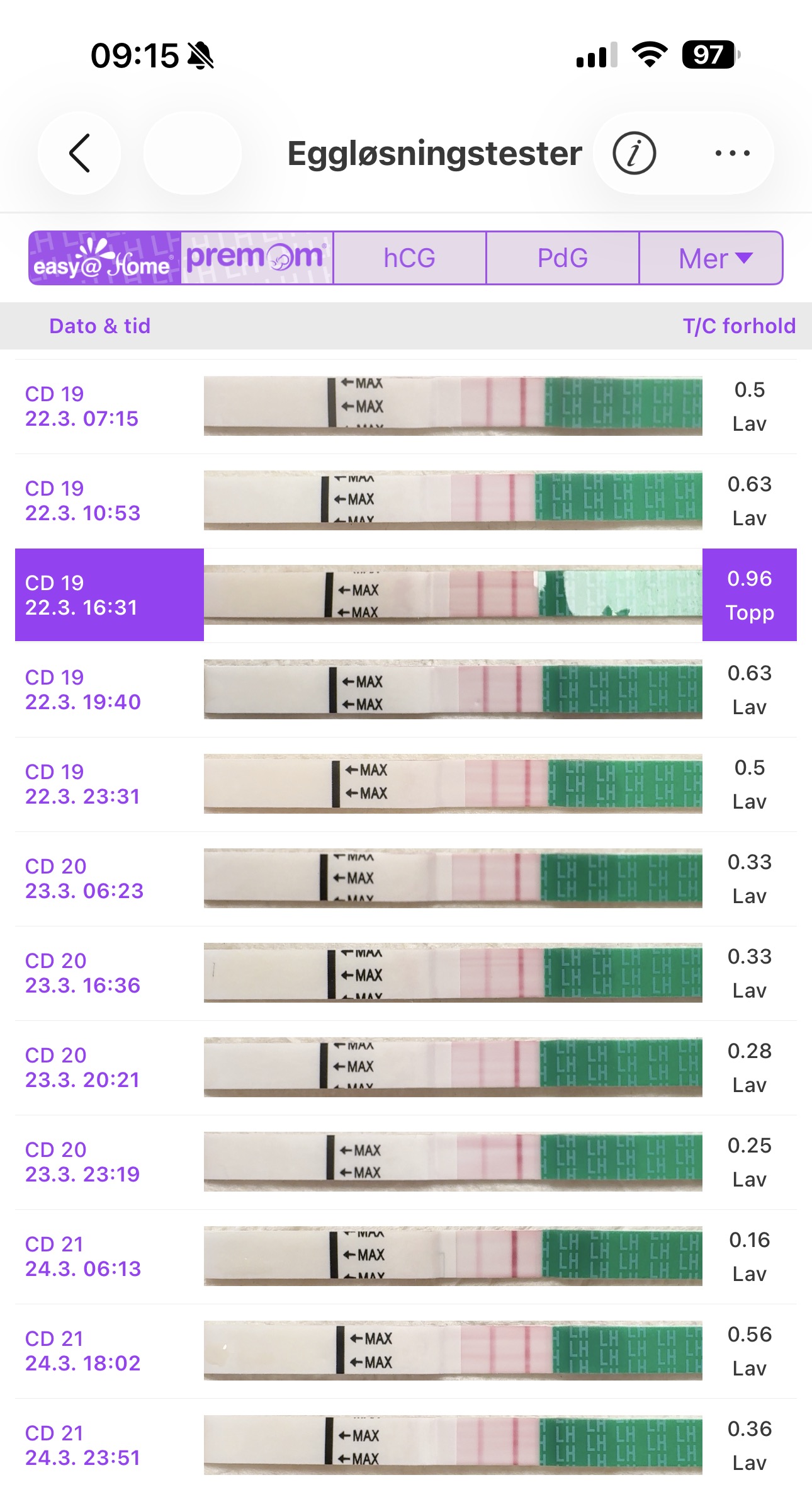
Task: Tap the 0.16 Lav ratio value
Action: click(749, 1256)
